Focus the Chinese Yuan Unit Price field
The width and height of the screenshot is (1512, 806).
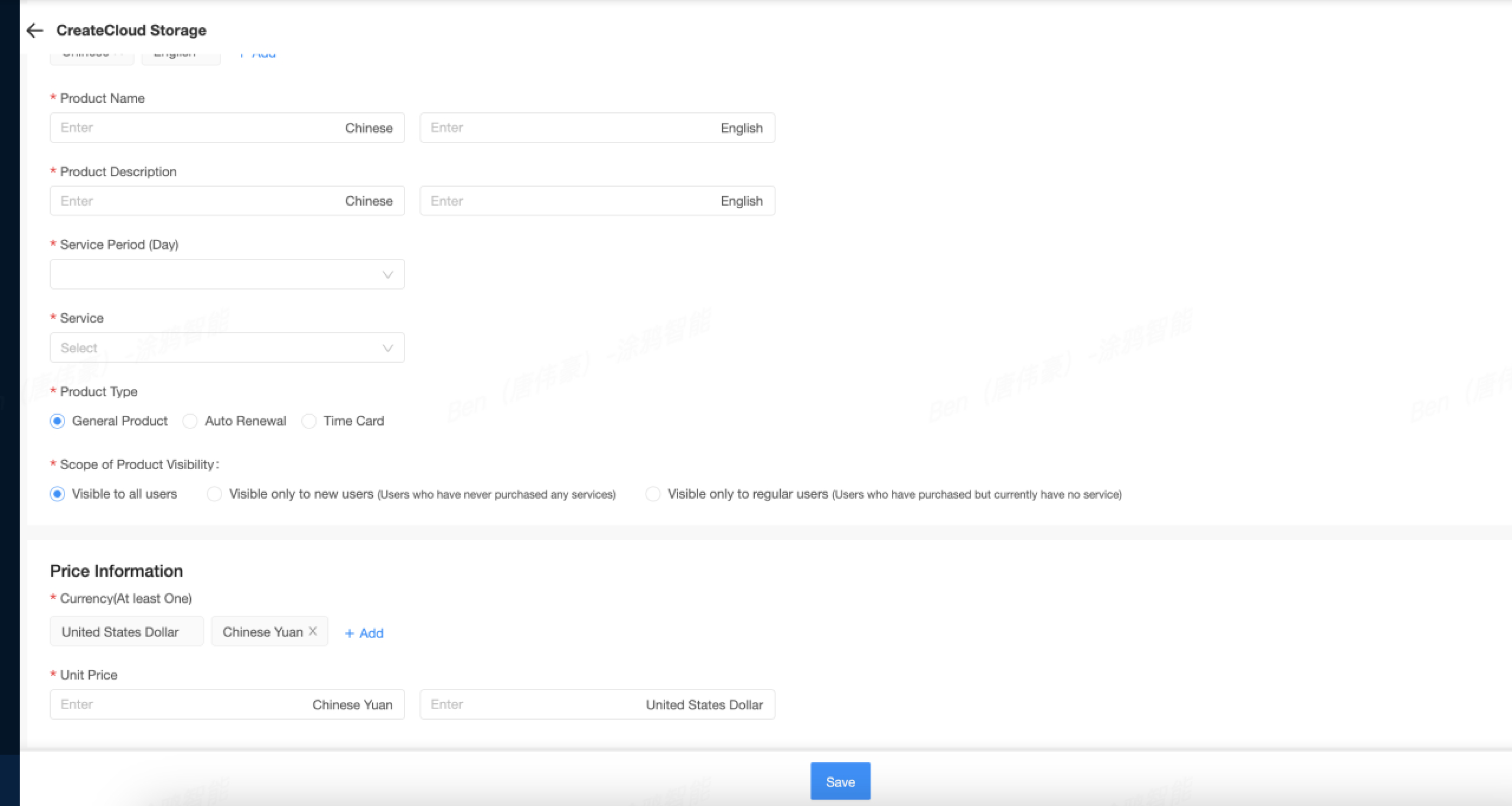click(227, 704)
